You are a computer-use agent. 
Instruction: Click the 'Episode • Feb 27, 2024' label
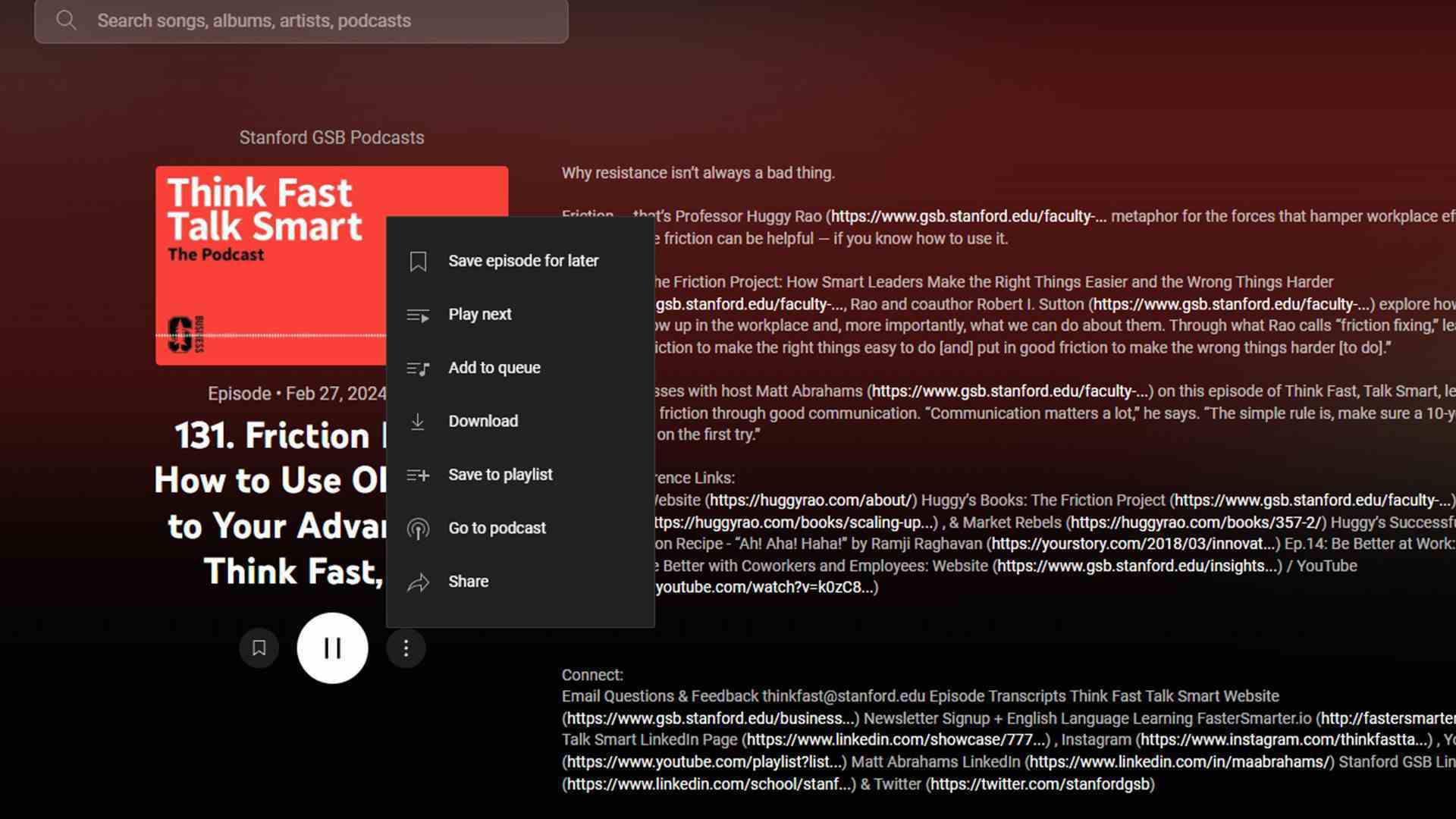(x=297, y=394)
